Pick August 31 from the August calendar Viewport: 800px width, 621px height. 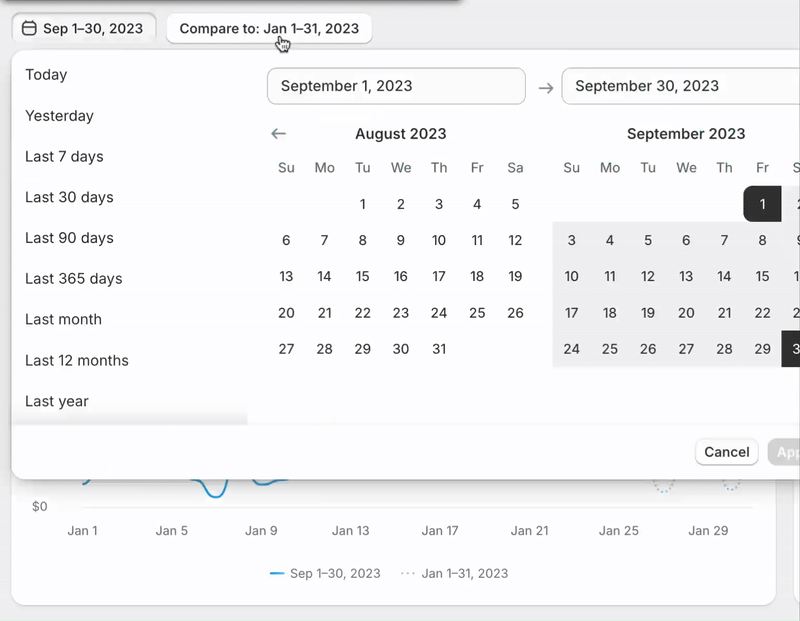click(x=439, y=349)
